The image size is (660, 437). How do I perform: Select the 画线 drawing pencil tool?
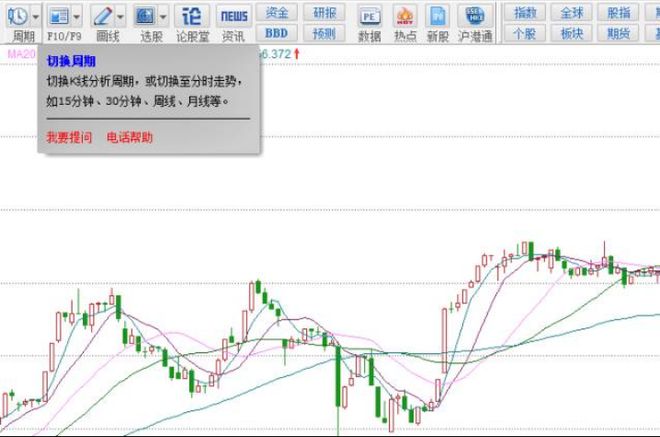[102, 16]
